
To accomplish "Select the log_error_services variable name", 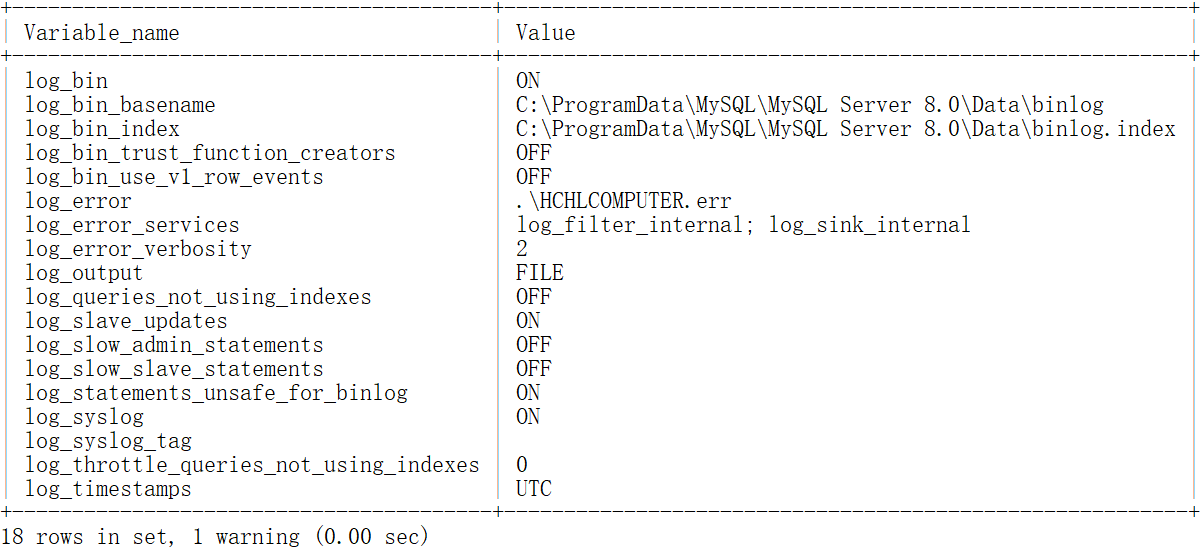I will point(132,225).
